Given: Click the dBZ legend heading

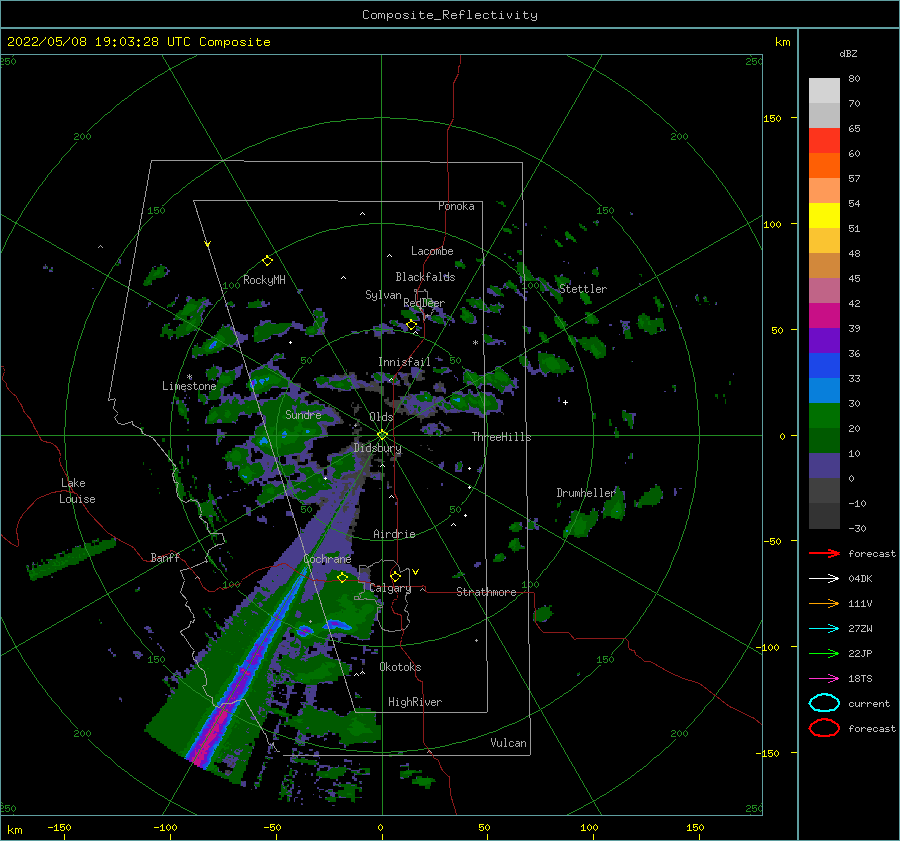Looking at the screenshot, I should [x=848, y=53].
